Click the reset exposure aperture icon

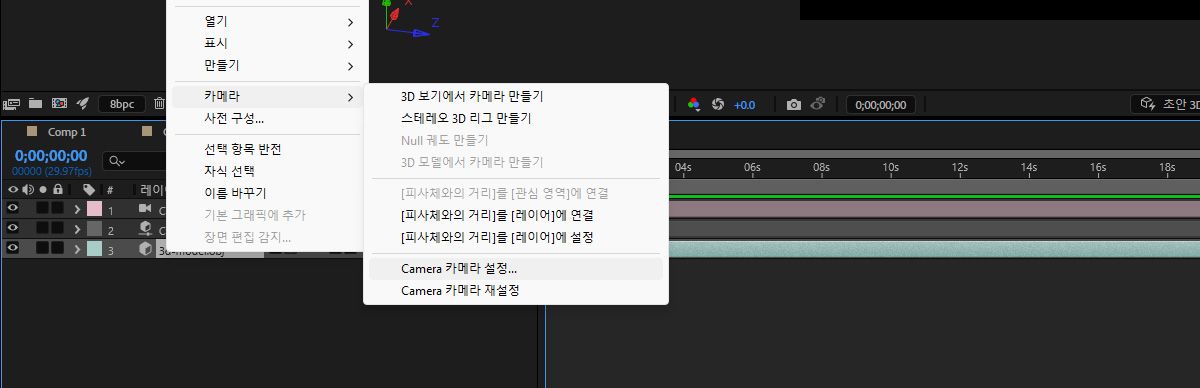click(717, 104)
